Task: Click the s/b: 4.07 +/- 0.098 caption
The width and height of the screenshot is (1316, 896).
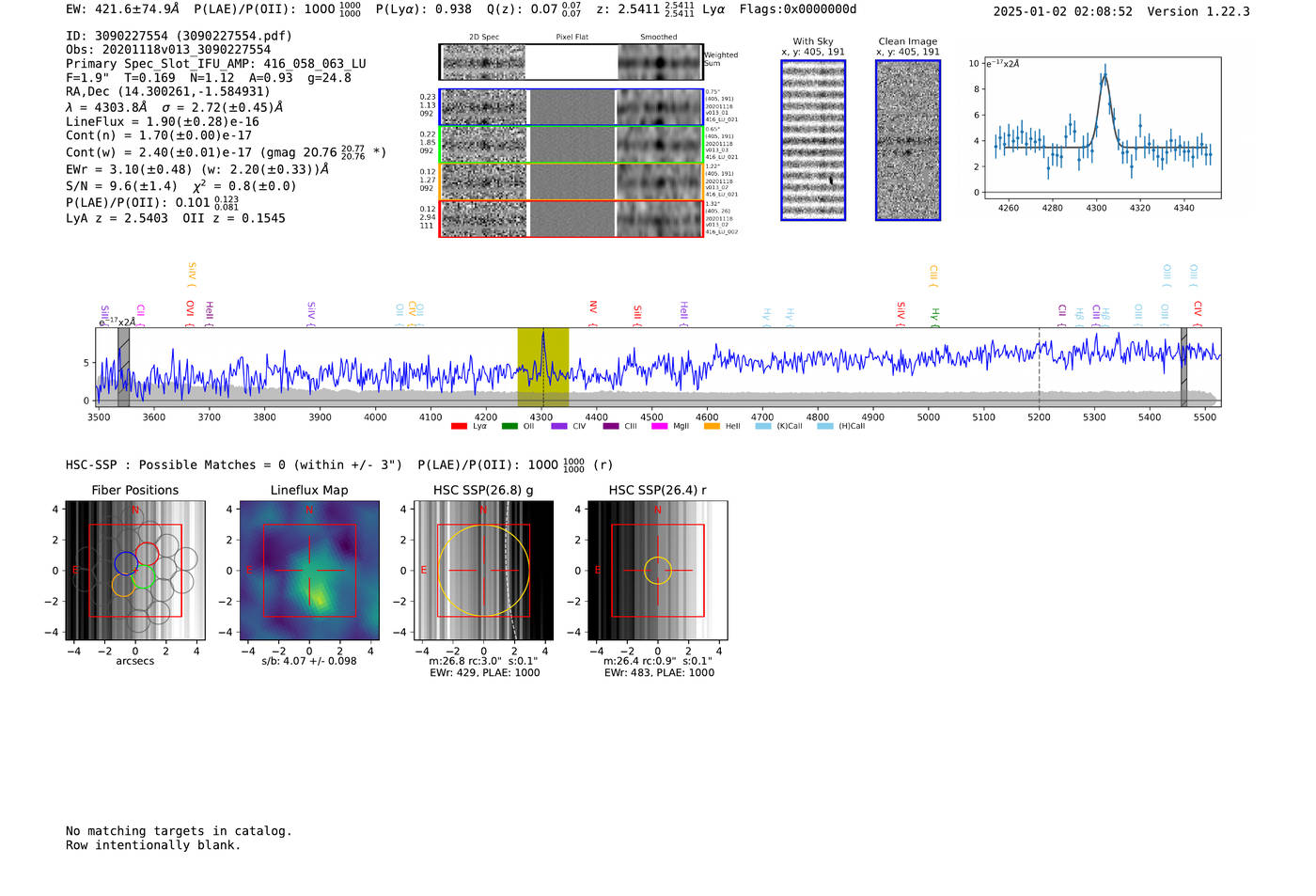Action: (309, 661)
